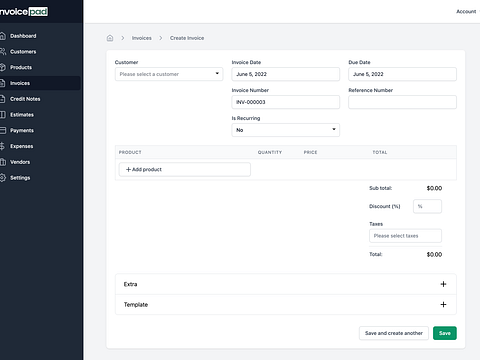Click the QUANTITY column header

coord(270,152)
